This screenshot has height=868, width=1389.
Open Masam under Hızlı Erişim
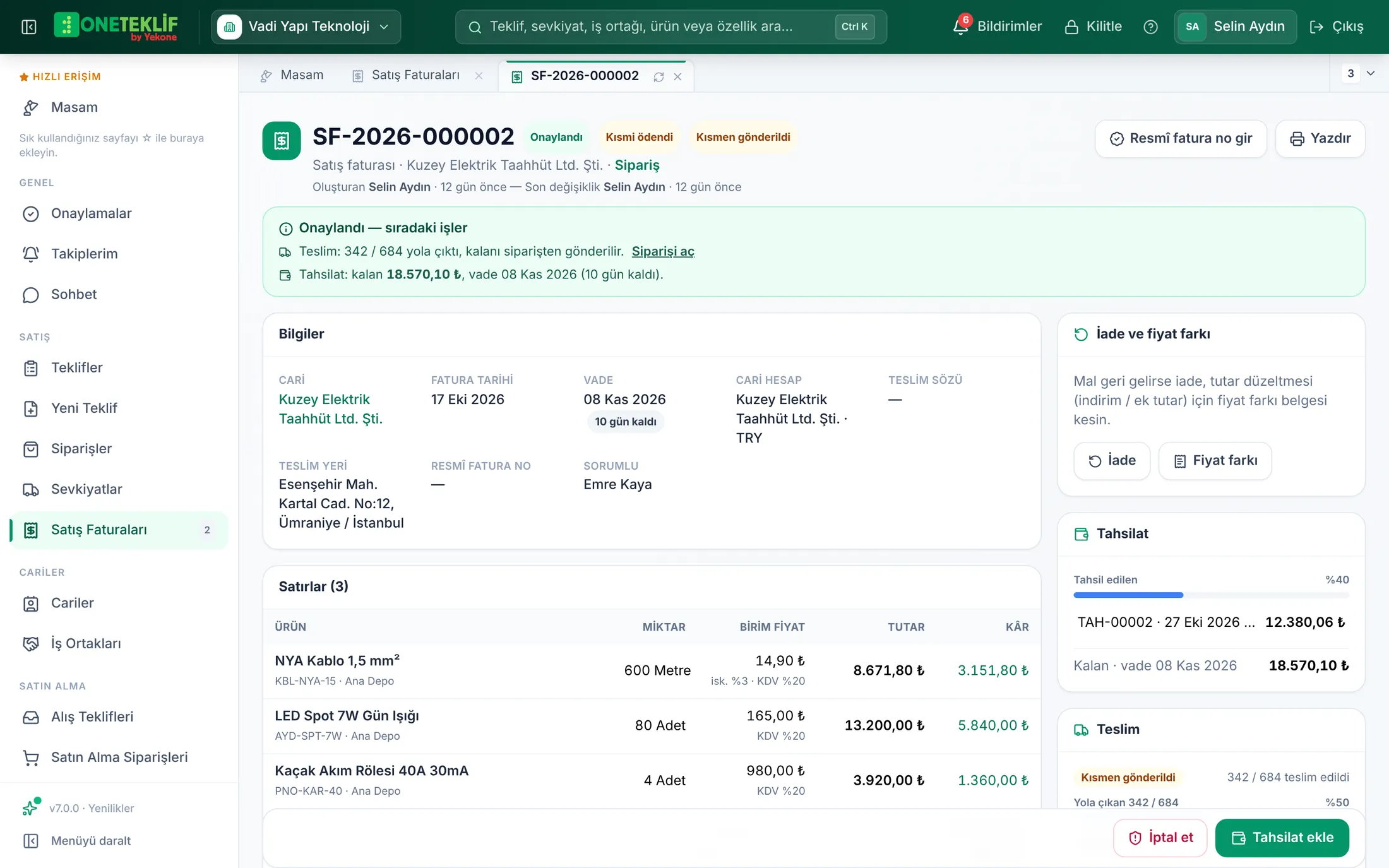(x=119, y=107)
